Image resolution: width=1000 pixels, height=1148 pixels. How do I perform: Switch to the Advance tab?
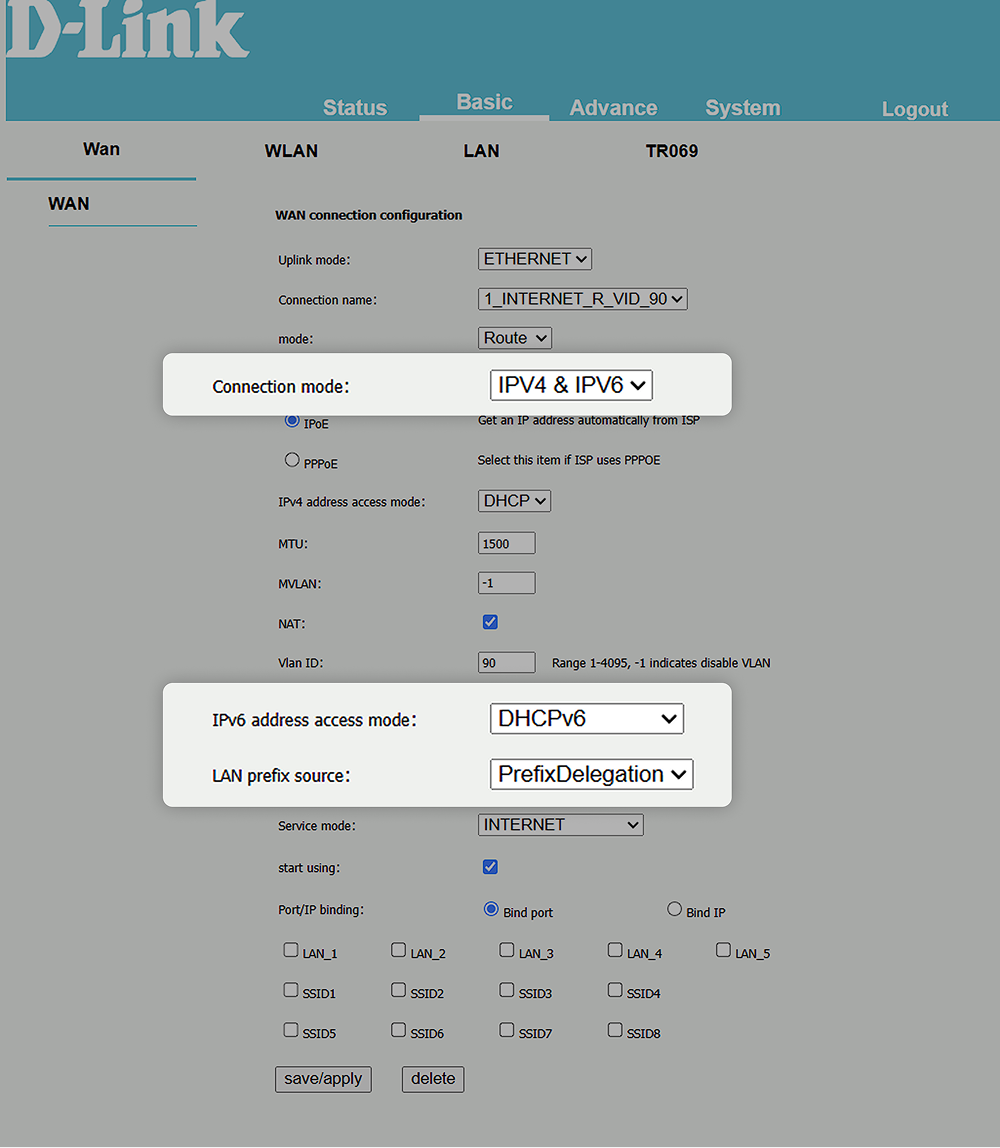click(613, 108)
